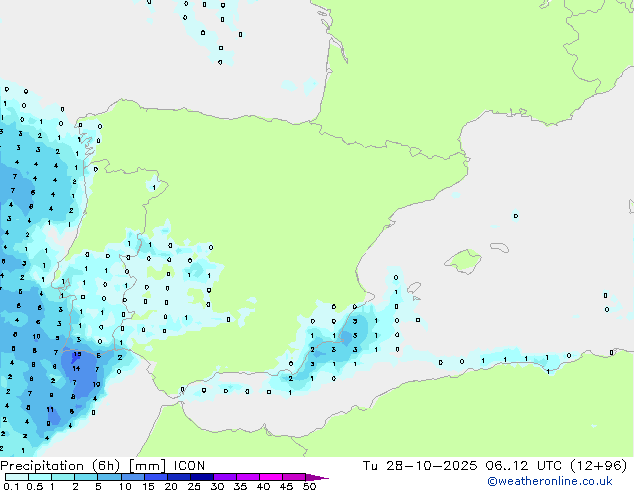Click the 0.5–1 mm legend color box
The height and width of the screenshot is (490, 634).
(40, 477)
